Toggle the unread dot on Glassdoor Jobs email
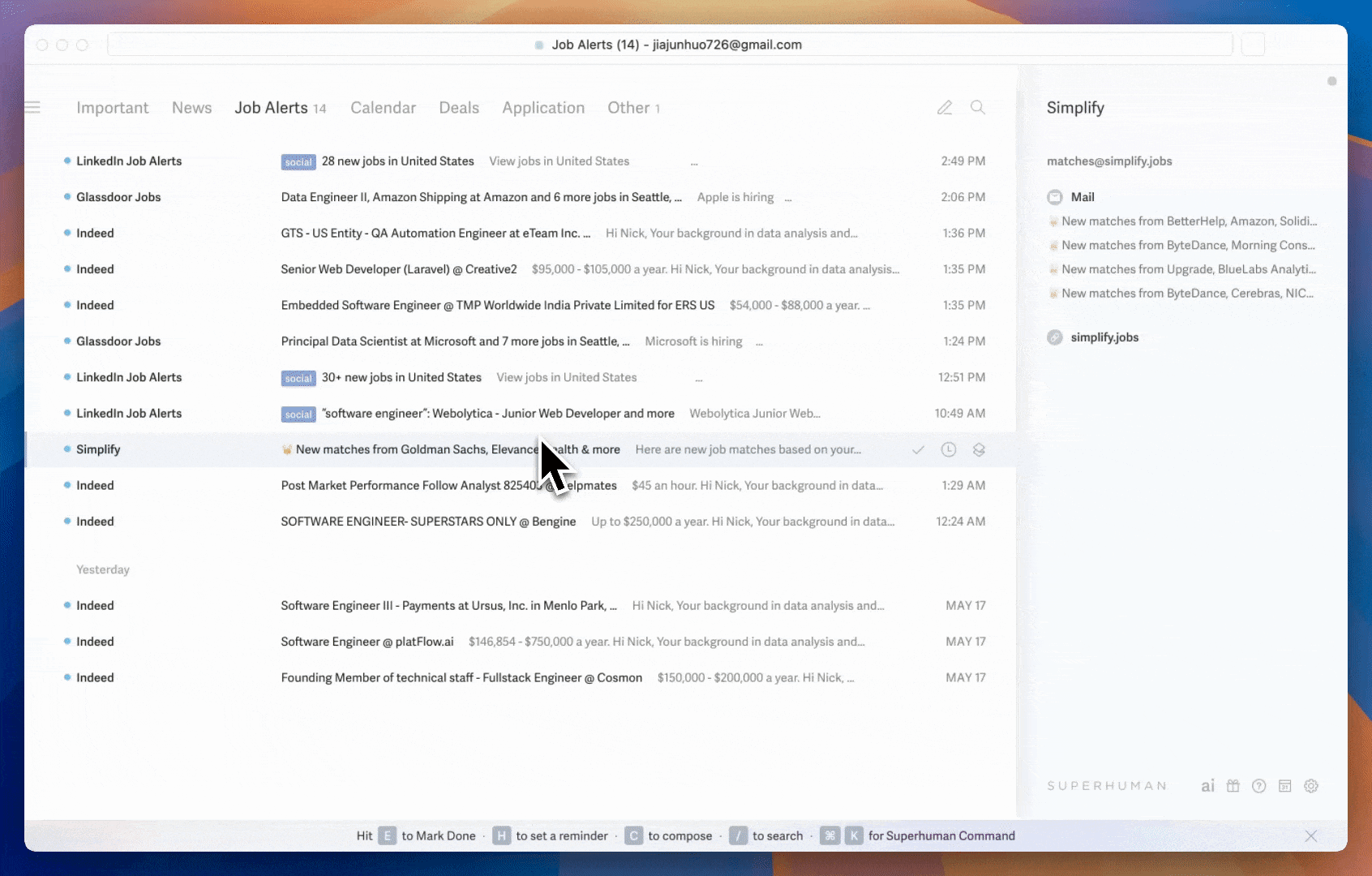 point(66,196)
